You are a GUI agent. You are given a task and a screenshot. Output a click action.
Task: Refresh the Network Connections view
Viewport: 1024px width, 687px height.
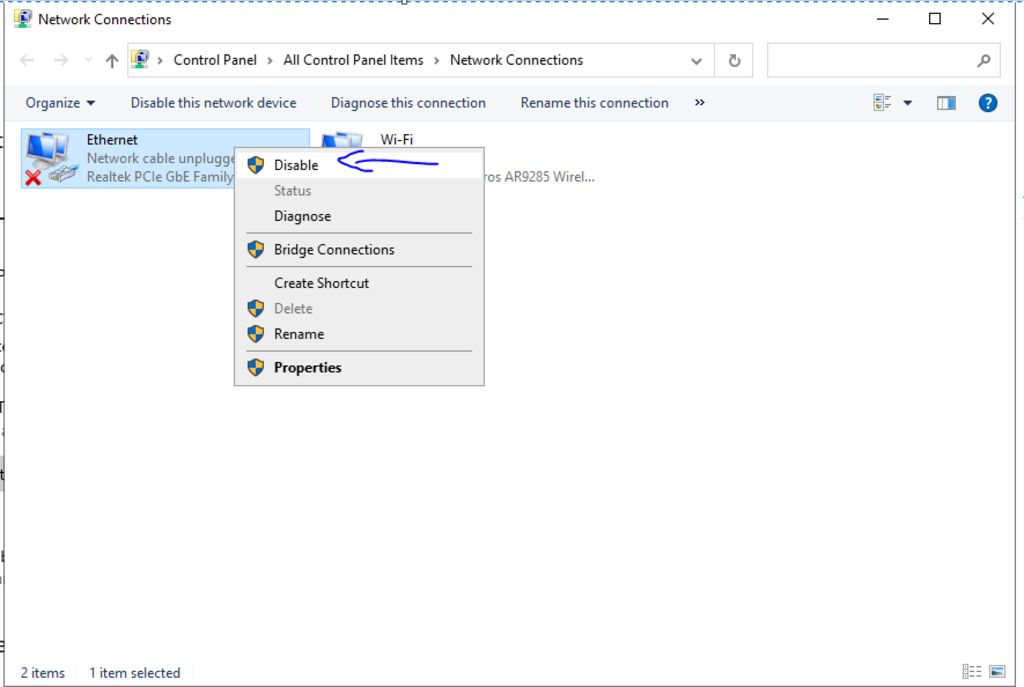734,61
